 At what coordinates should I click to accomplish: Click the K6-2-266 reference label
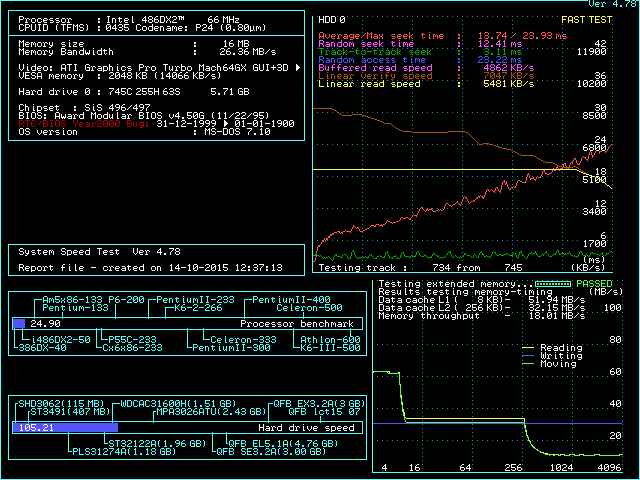pyautogui.click(x=198, y=308)
